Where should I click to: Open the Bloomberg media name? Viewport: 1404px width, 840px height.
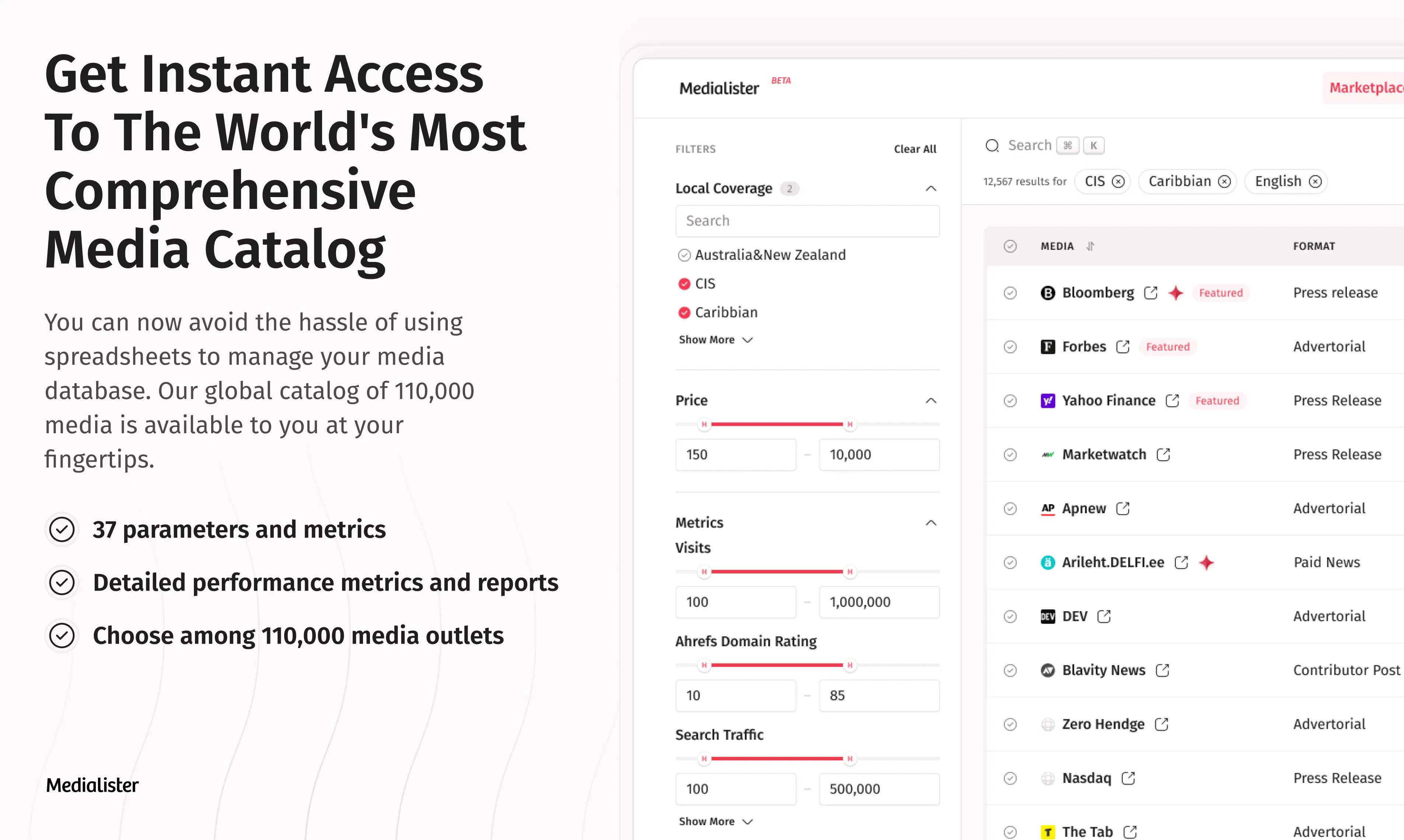coord(1098,293)
